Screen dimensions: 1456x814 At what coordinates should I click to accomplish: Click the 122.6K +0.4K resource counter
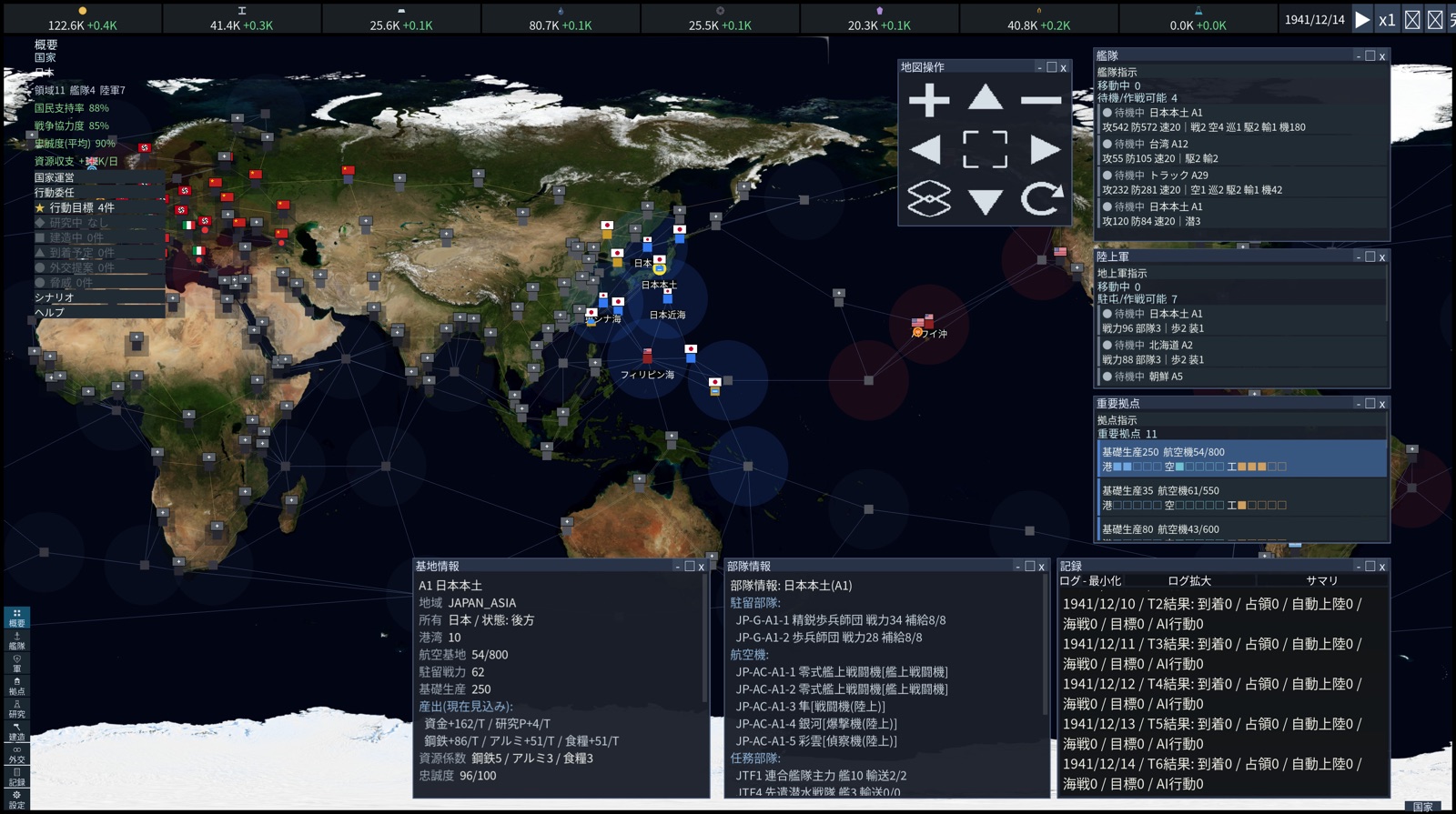[x=83, y=19]
